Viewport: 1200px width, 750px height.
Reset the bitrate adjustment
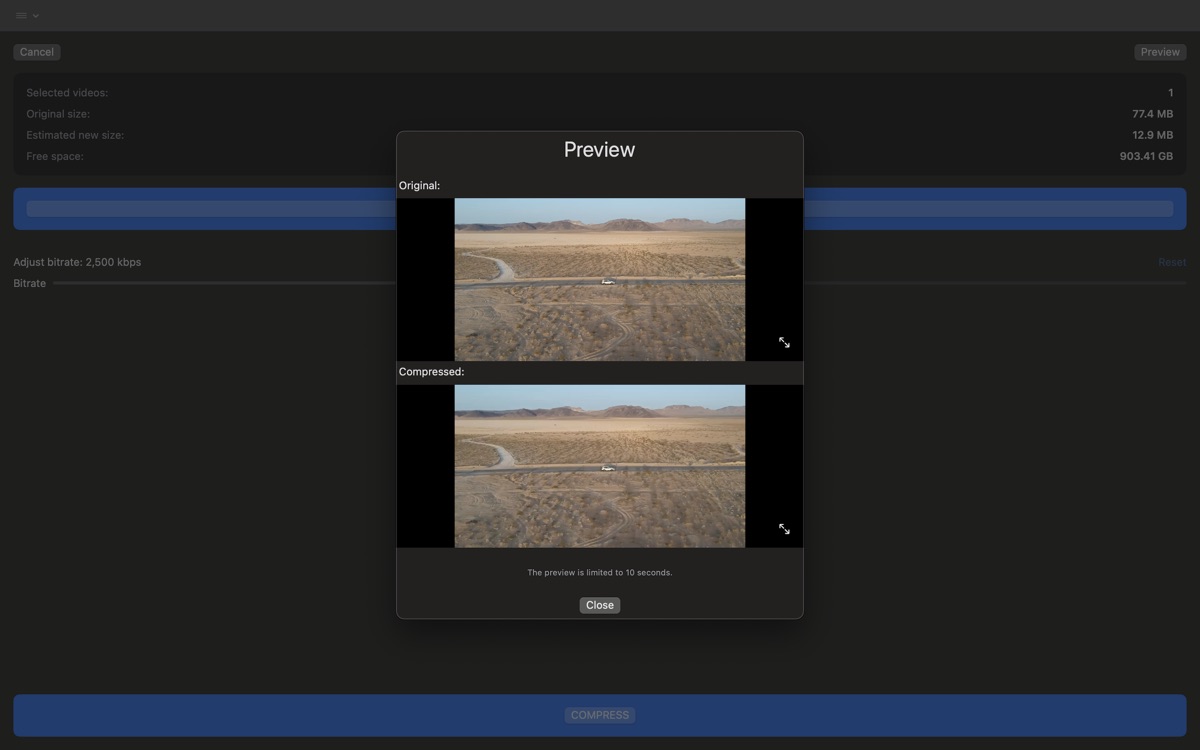click(1172, 262)
